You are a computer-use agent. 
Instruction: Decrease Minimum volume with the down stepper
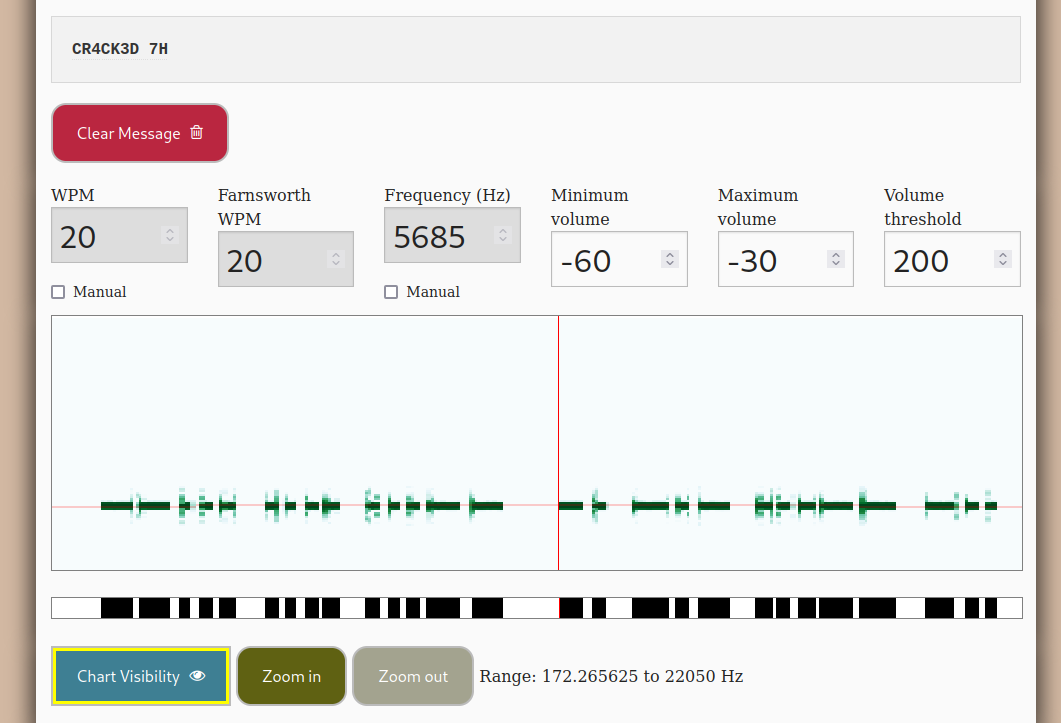coord(670,263)
